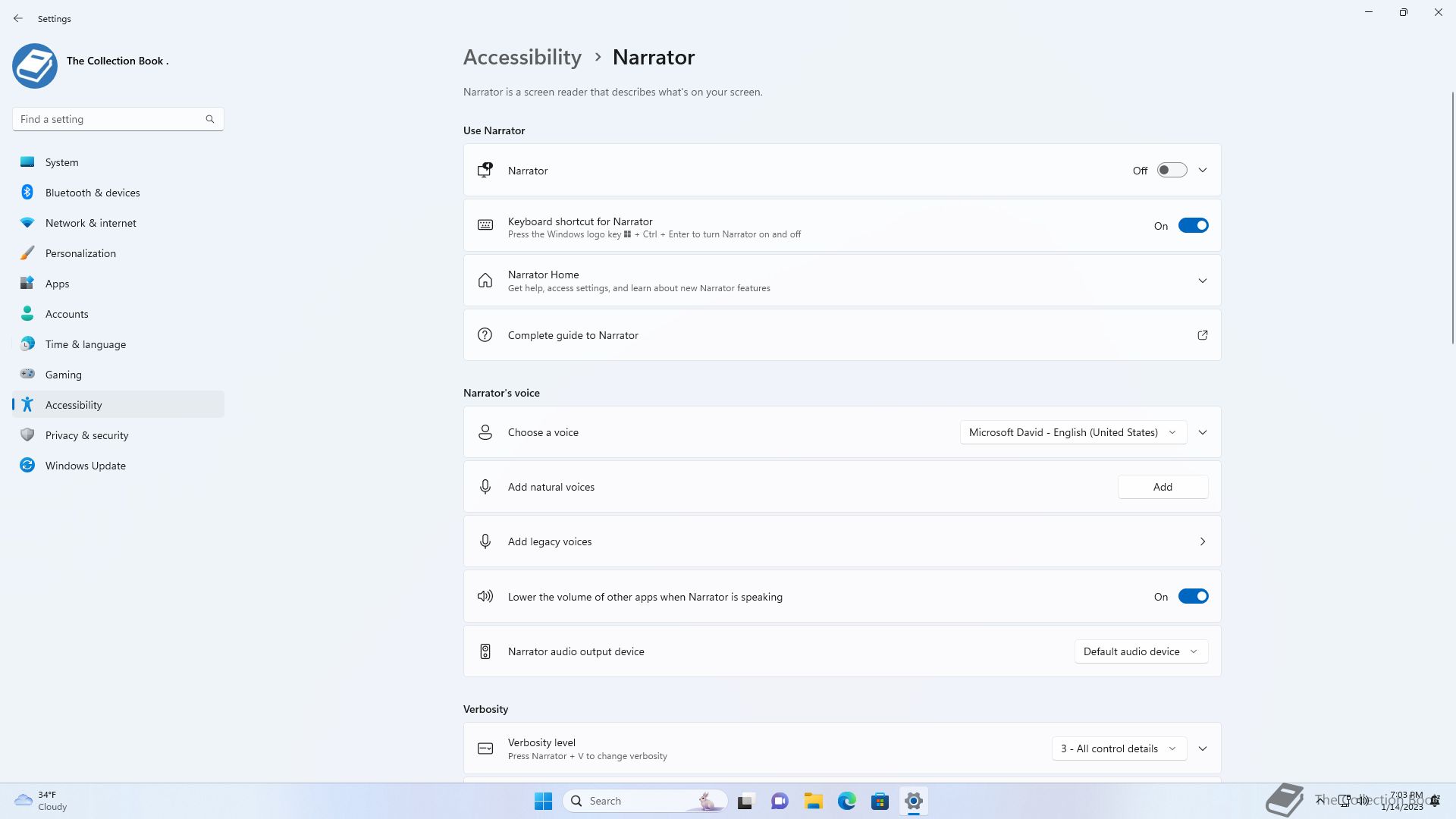This screenshot has height=819, width=1456.
Task: Open Complete guide to Narrator
Action: [842, 335]
